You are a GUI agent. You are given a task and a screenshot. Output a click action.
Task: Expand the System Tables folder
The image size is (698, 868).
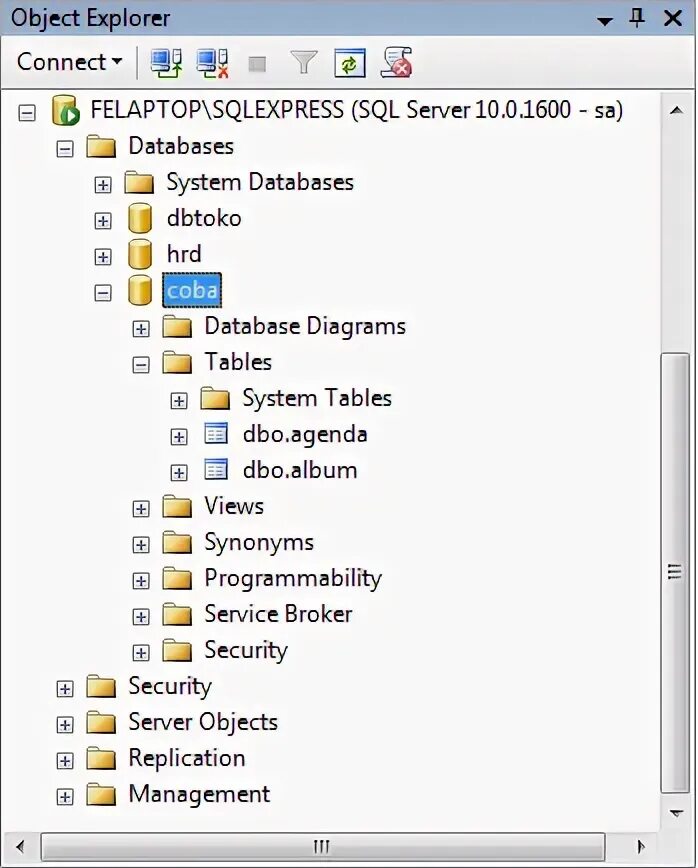[179, 401]
